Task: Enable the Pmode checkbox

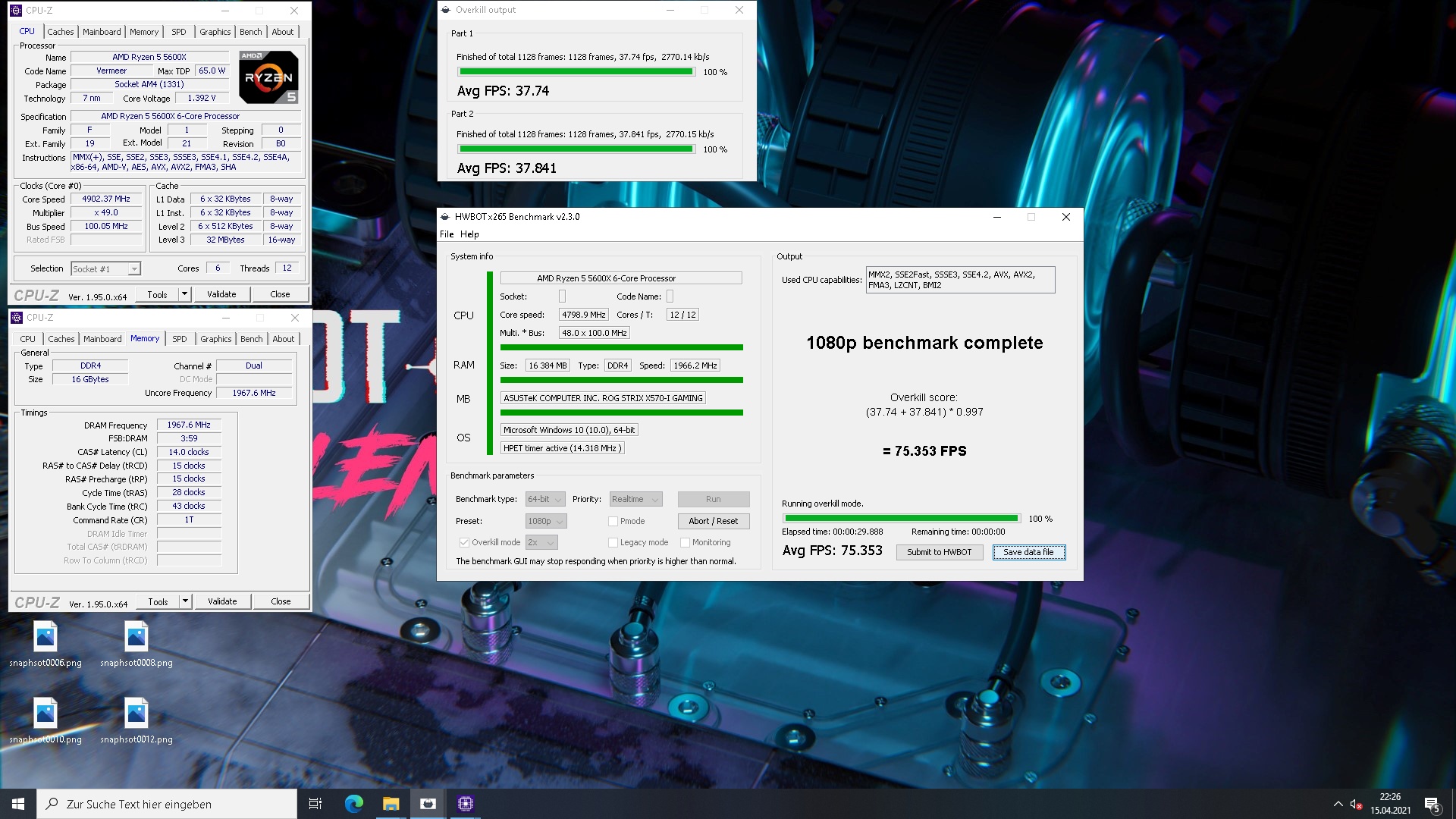Action: [613, 521]
